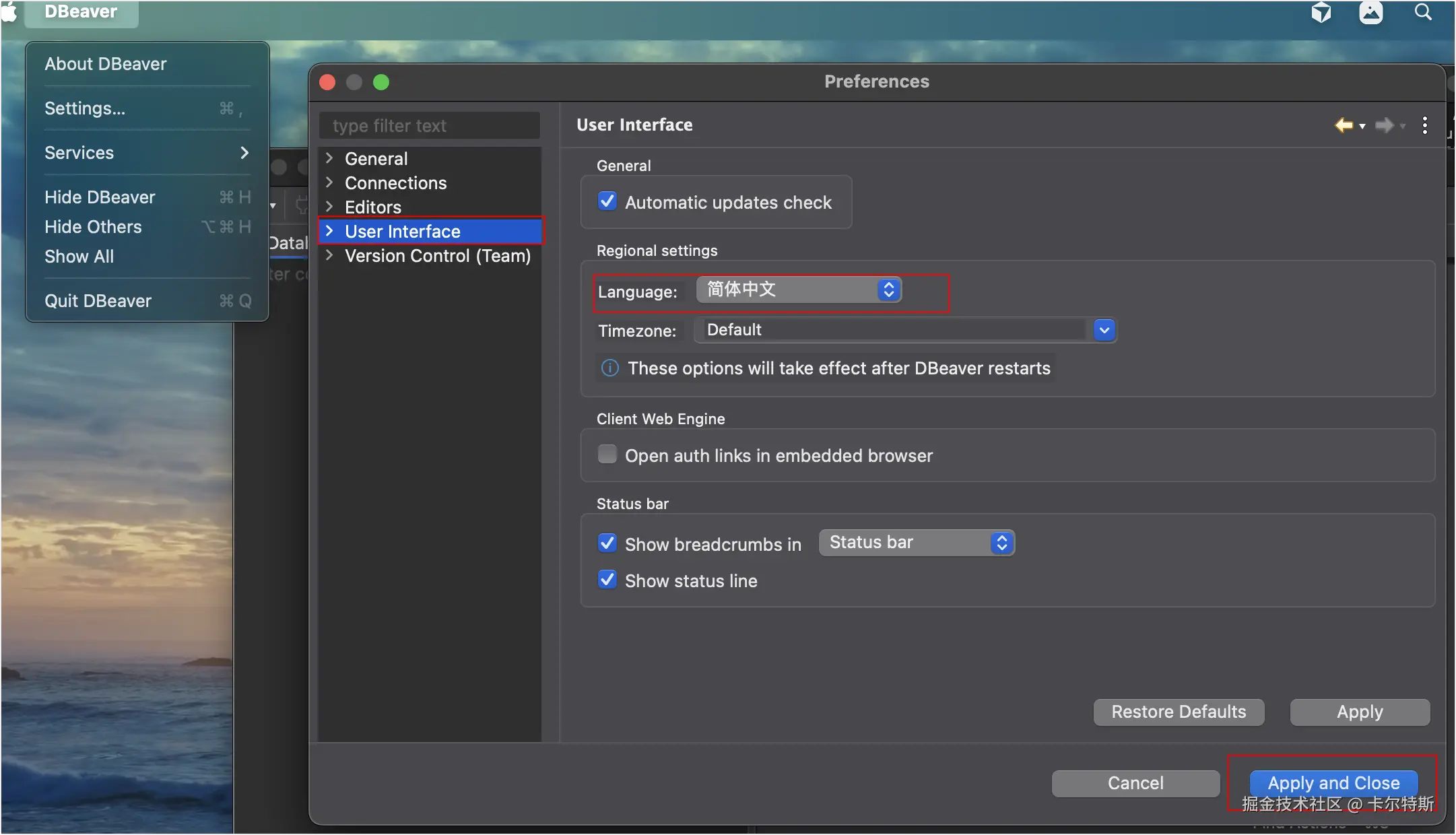Click the image app icon in menu bar

coord(1371,12)
